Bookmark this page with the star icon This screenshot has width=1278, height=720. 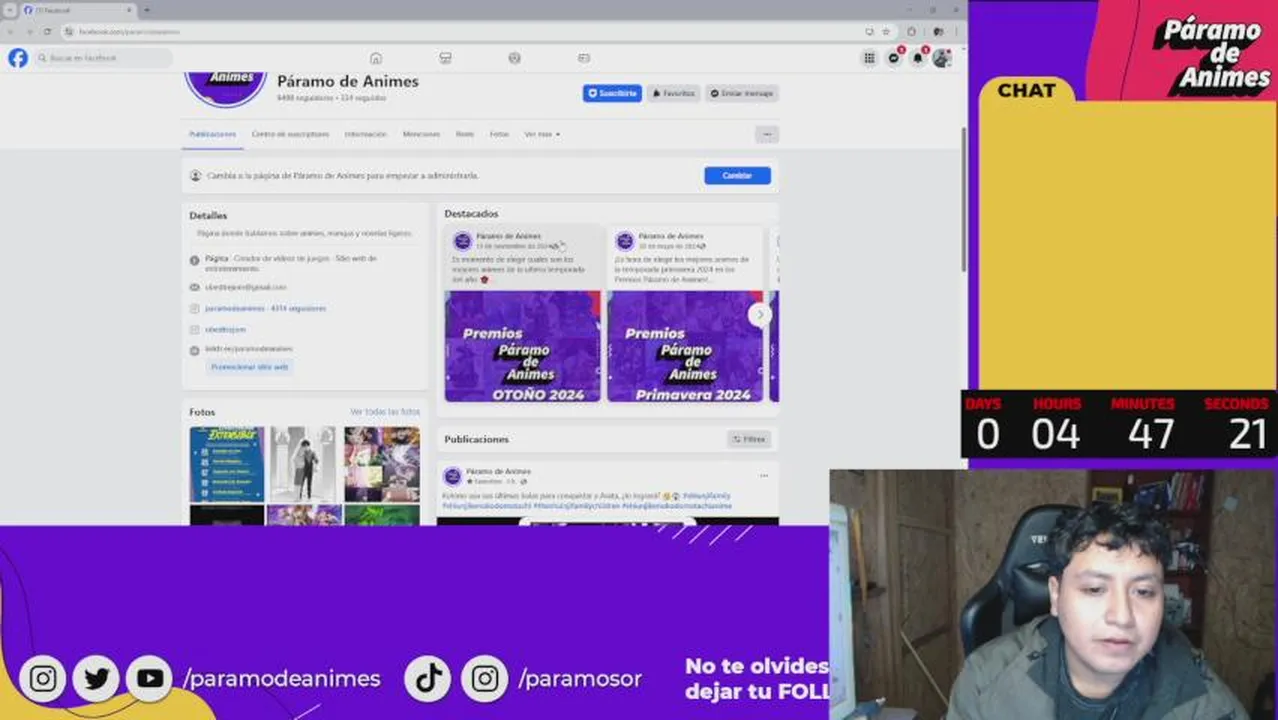click(x=886, y=31)
